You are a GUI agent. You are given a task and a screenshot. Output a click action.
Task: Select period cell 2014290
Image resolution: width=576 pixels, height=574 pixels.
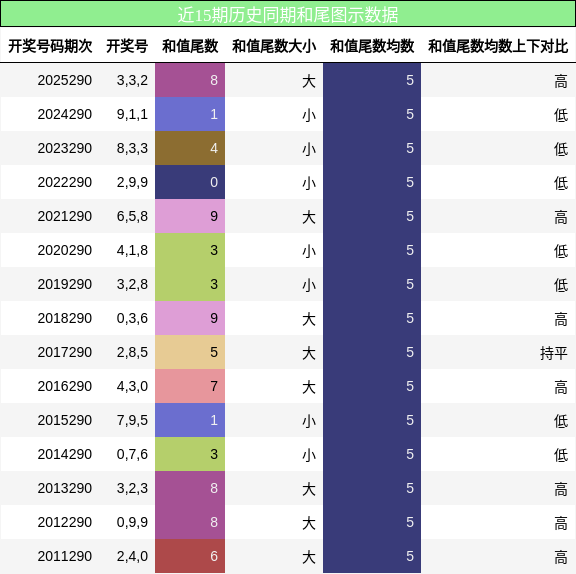tap(65, 454)
